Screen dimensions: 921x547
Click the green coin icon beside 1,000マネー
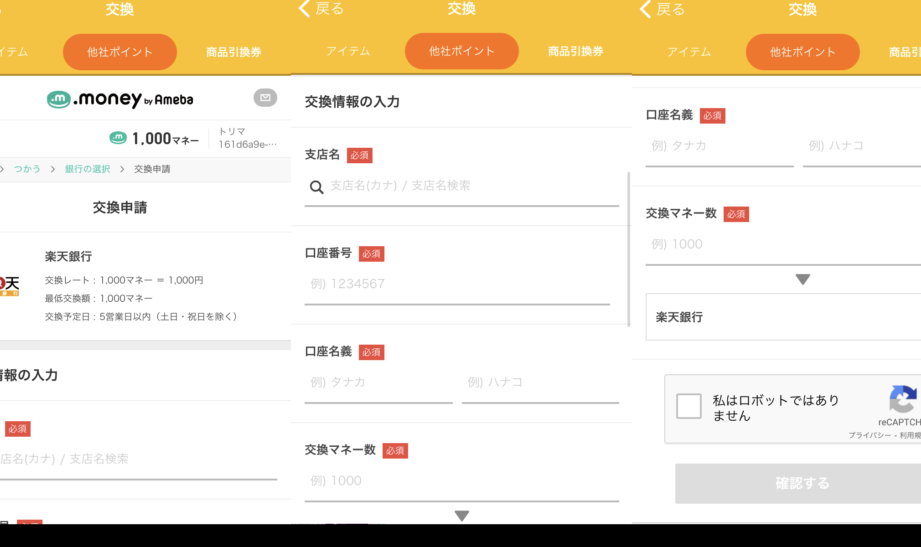tap(118, 139)
